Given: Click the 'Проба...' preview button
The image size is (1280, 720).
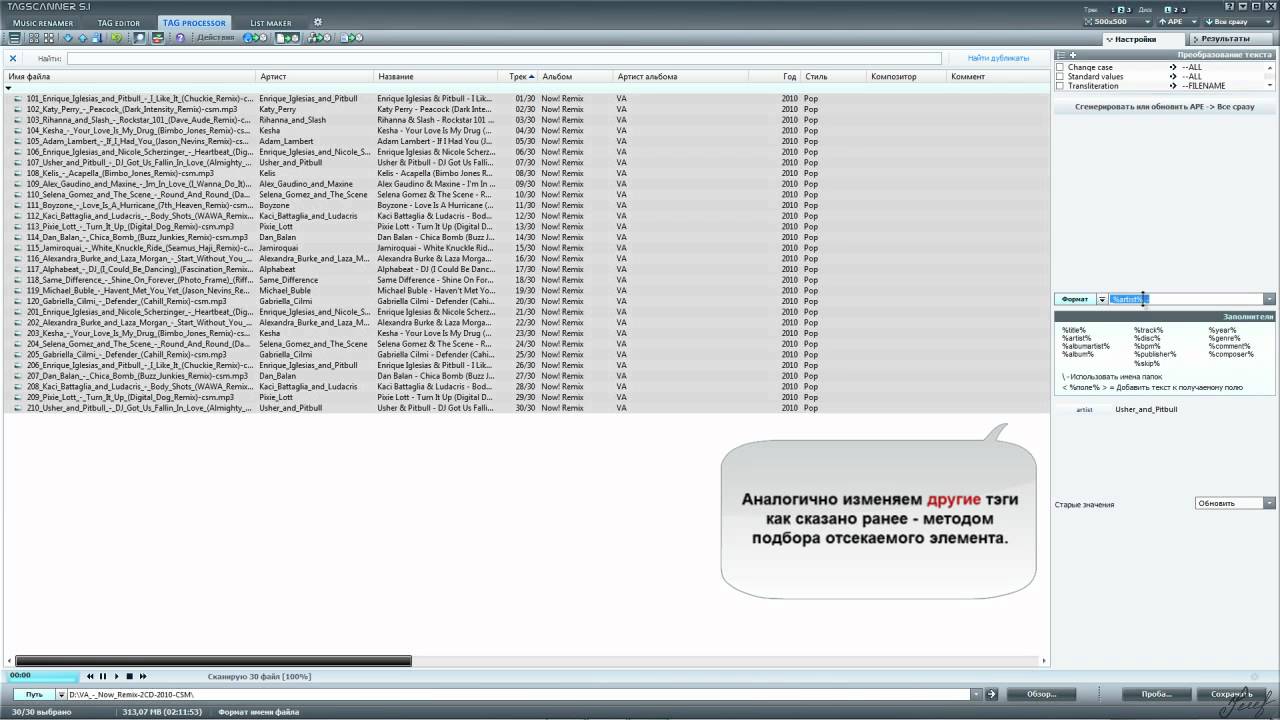Looking at the screenshot, I should [1156, 694].
